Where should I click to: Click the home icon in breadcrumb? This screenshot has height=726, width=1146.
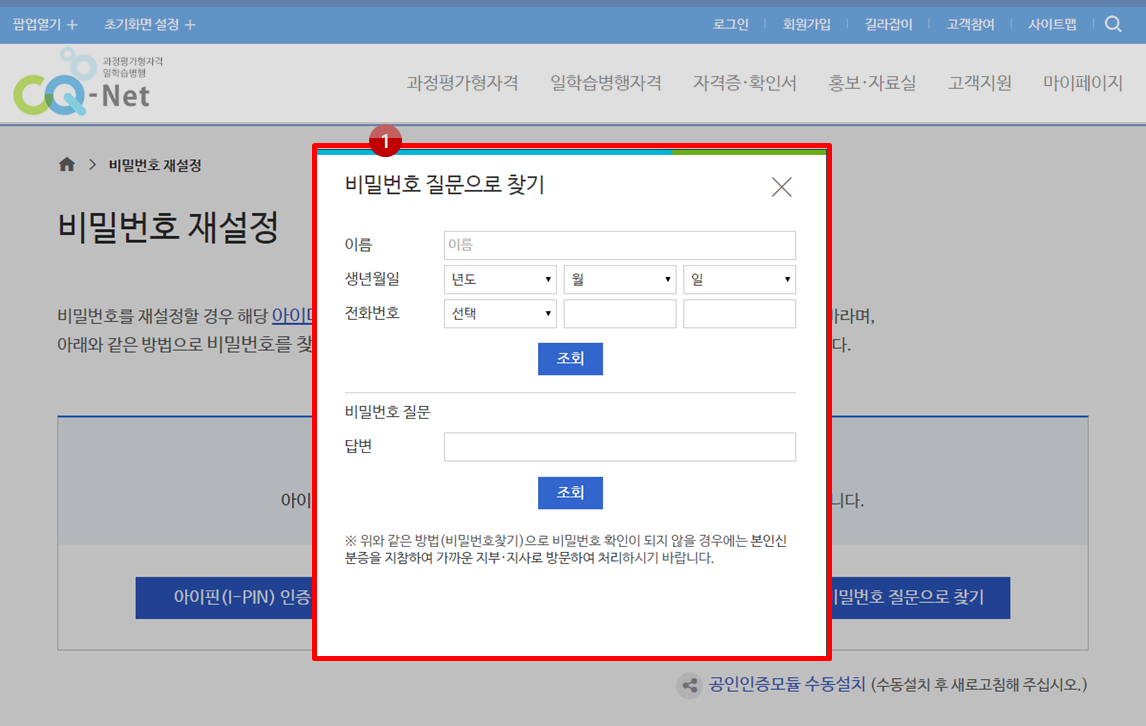point(67,165)
